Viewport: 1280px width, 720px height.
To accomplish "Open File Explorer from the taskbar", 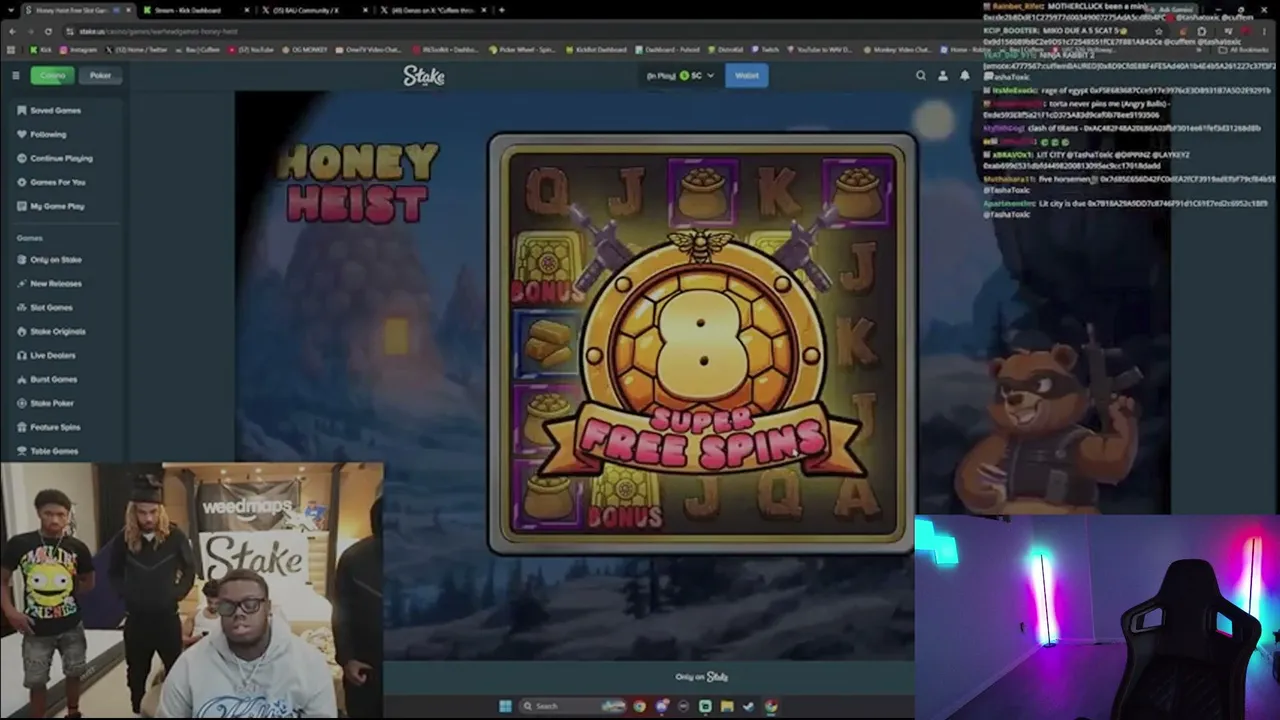I will point(727,706).
